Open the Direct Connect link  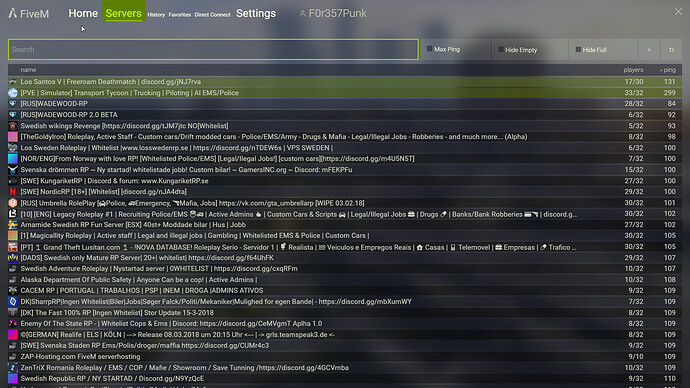pos(213,15)
